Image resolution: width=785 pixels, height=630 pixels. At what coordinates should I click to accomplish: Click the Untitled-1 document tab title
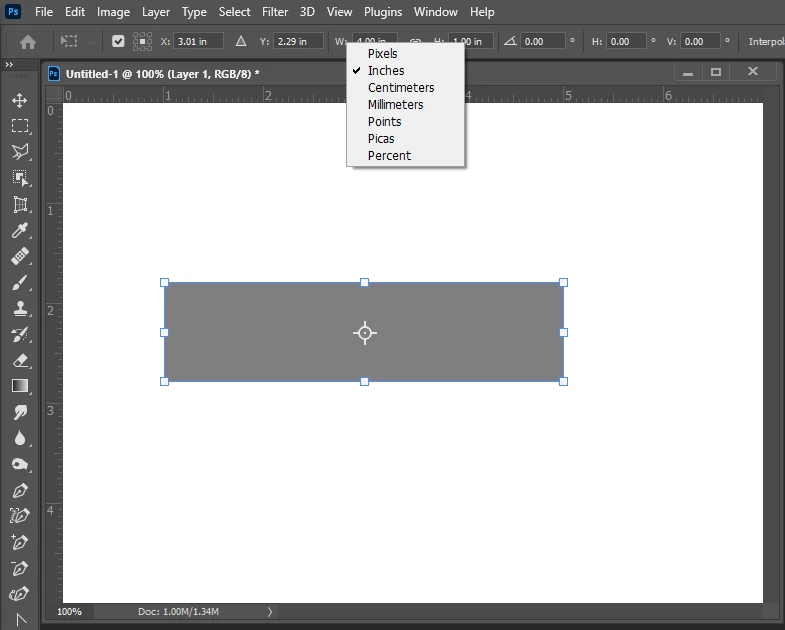(162, 74)
